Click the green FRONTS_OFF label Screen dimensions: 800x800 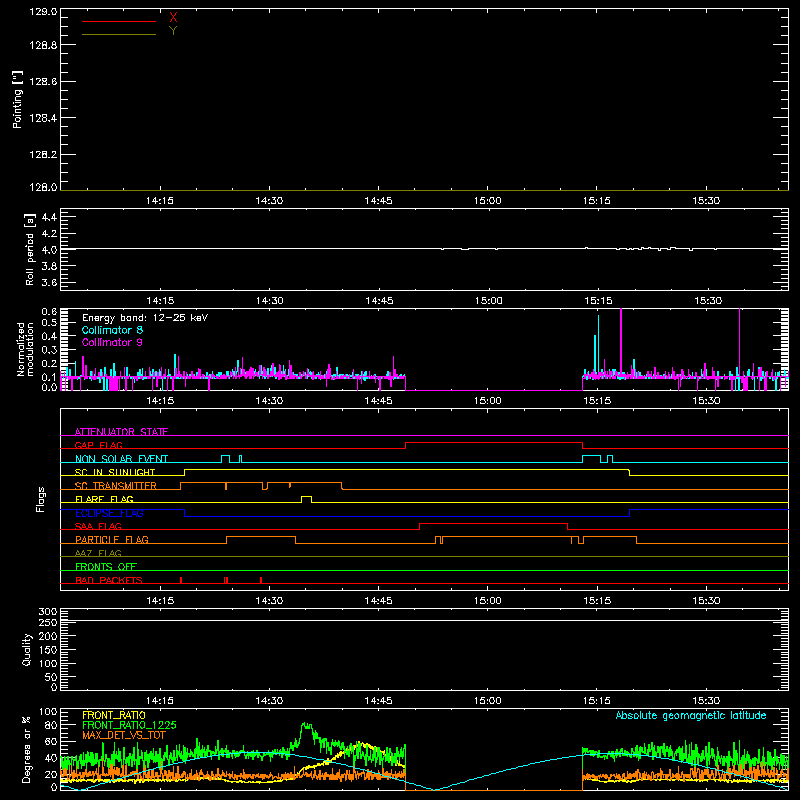(106, 566)
